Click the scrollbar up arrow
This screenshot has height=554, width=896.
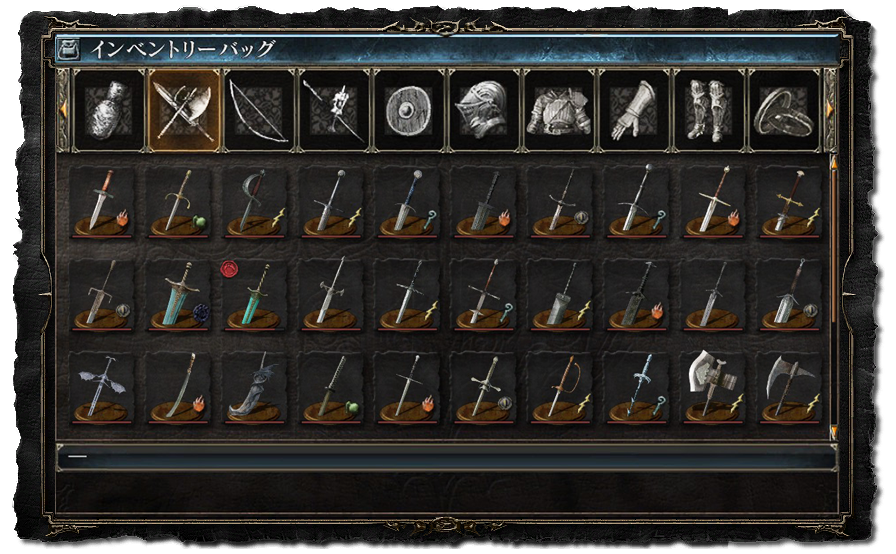(x=834, y=164)
